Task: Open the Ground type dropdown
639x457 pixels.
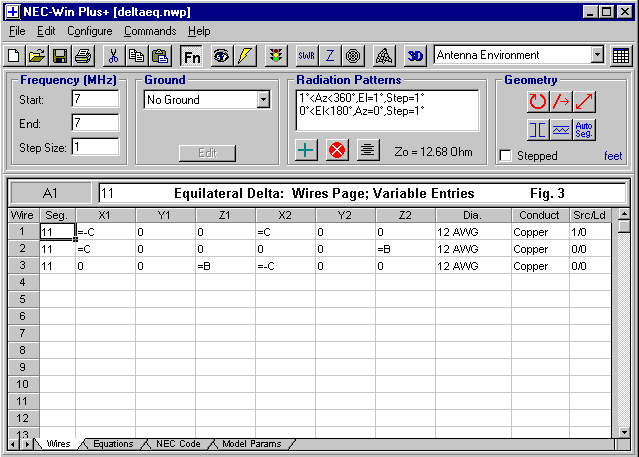Action: [263, 100]
